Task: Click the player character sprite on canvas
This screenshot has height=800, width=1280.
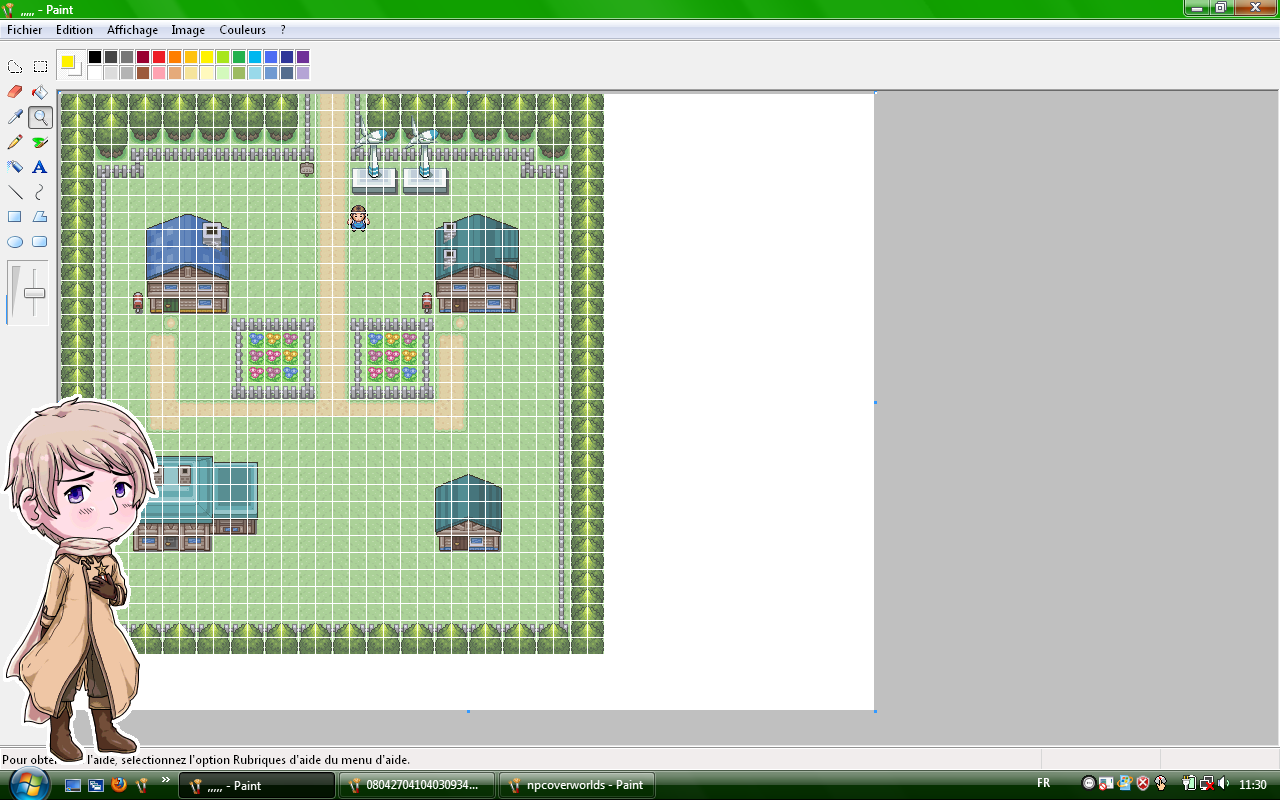Action: [x=358, y=218]
